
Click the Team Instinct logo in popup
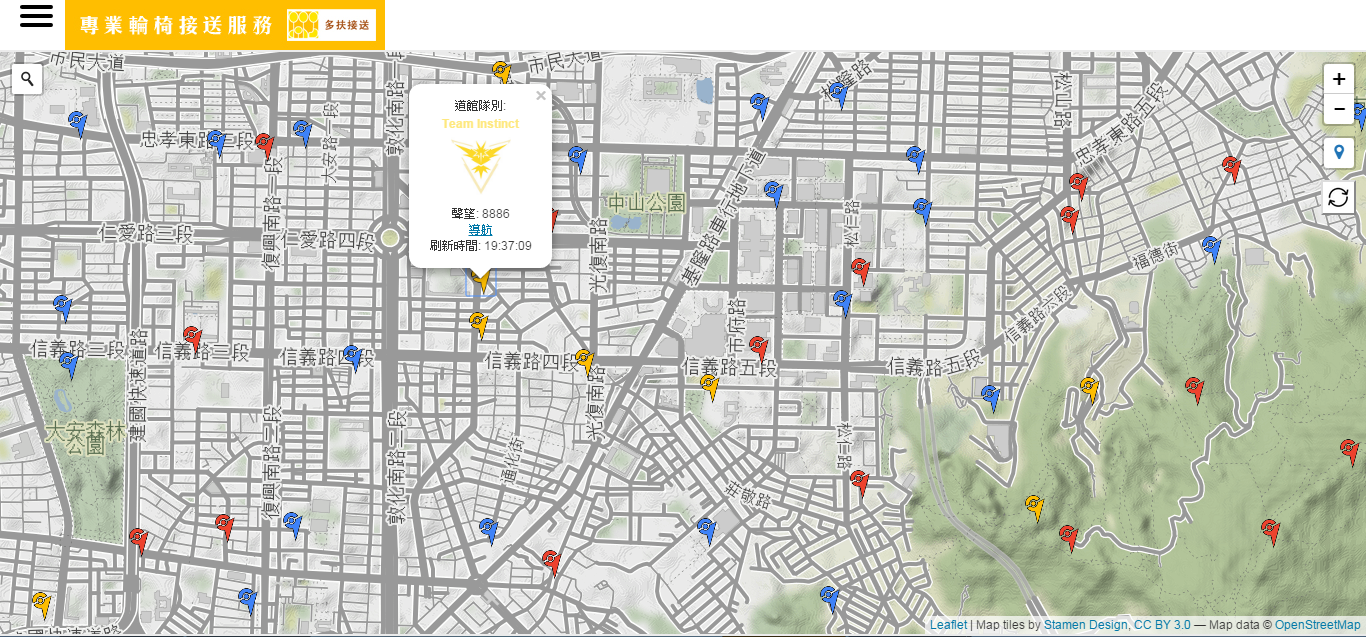[480, 165]
